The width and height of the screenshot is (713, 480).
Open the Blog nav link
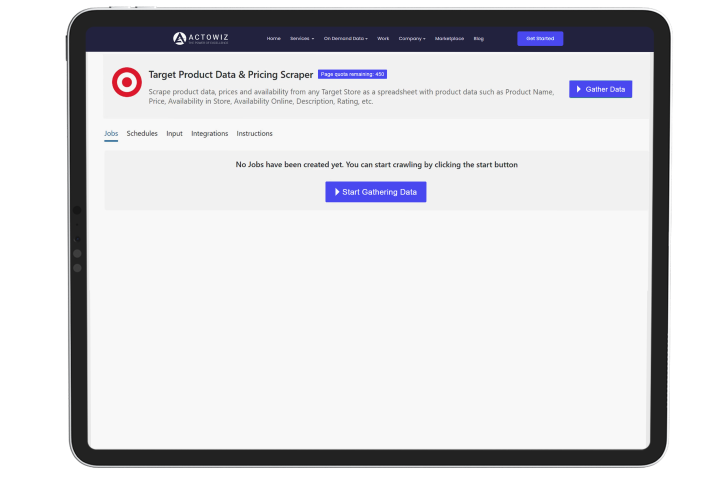coord(478,39)
